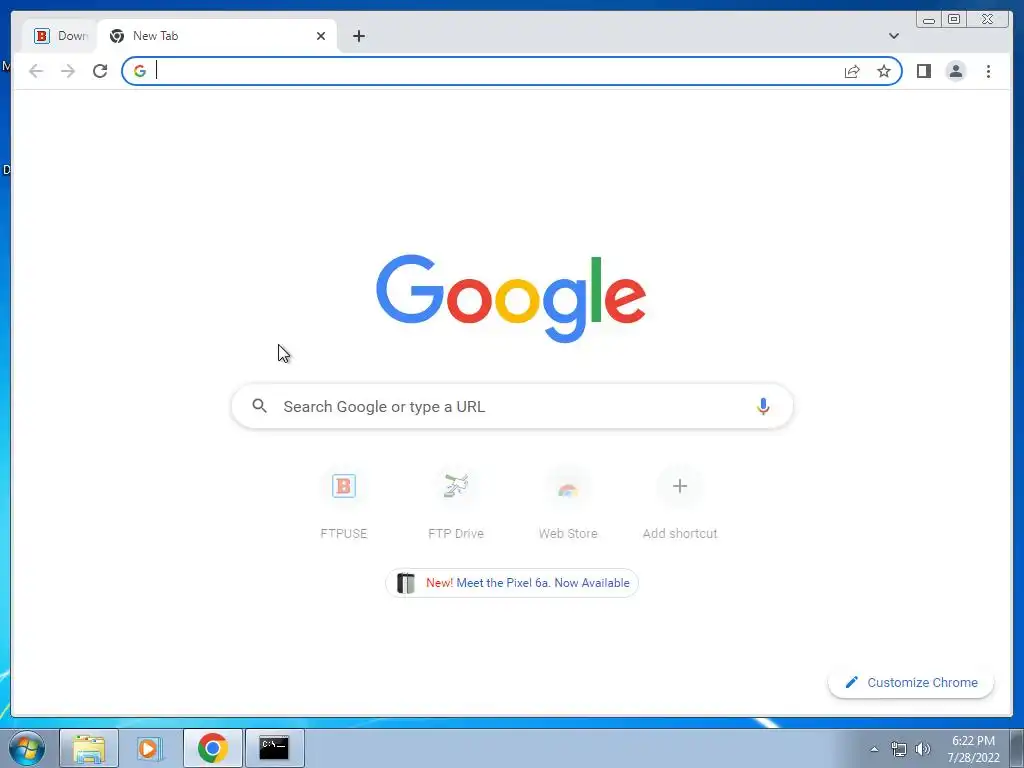
Task: Minimize the Chrome window
Action: point(929,20)
